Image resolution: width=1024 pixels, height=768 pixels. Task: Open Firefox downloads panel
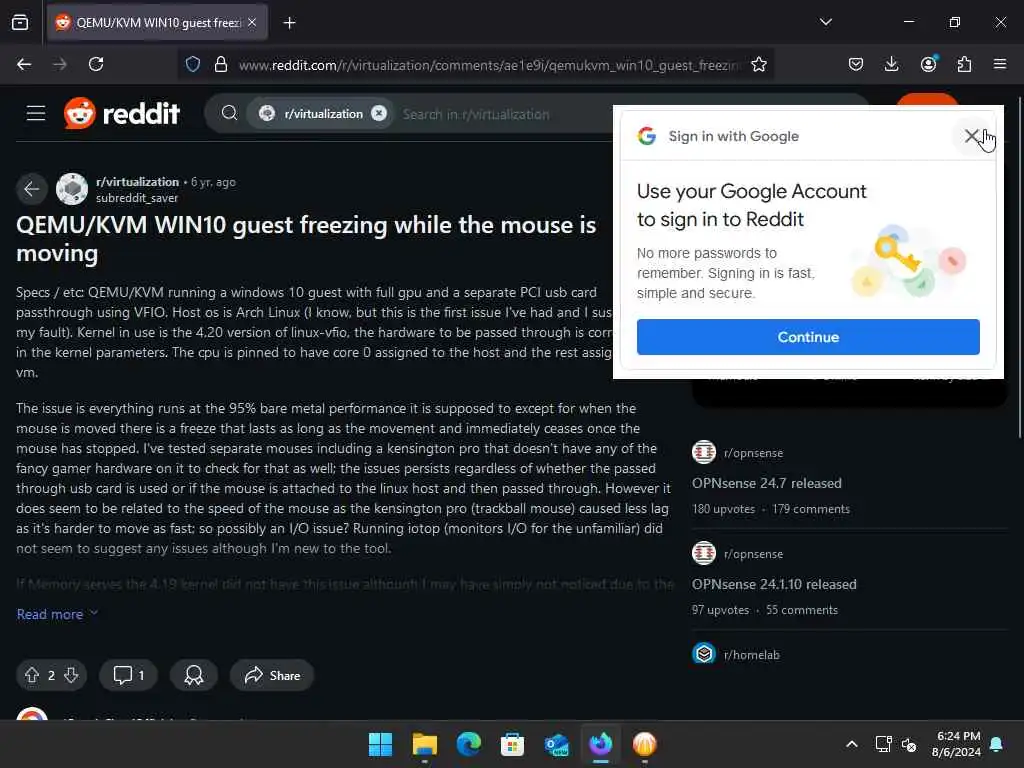[x=891, y=64]
